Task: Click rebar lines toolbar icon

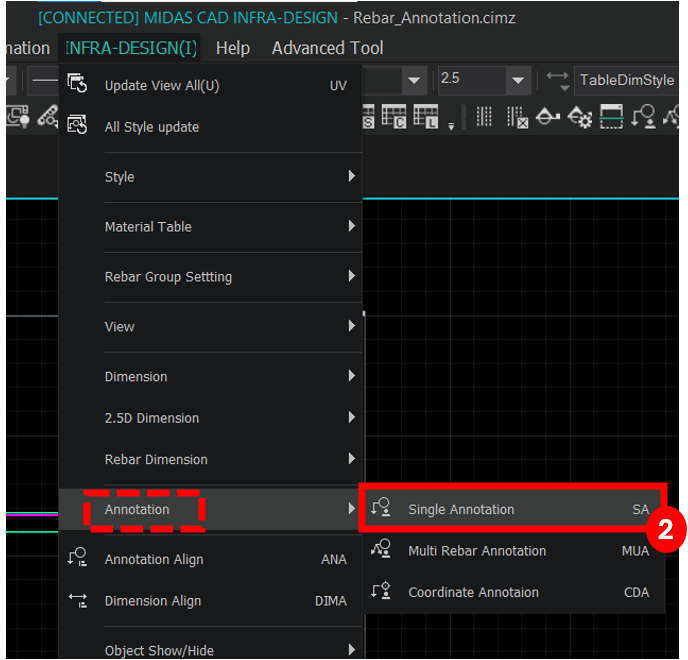Action: tap(484, 117)
